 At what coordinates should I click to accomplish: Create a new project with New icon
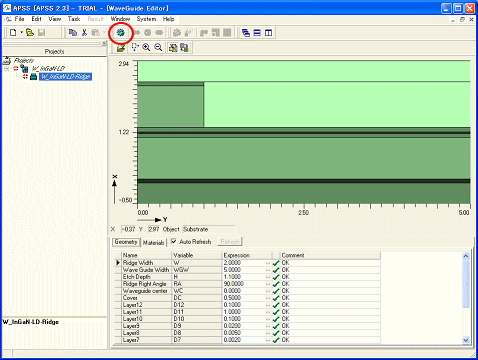[13, 33]
